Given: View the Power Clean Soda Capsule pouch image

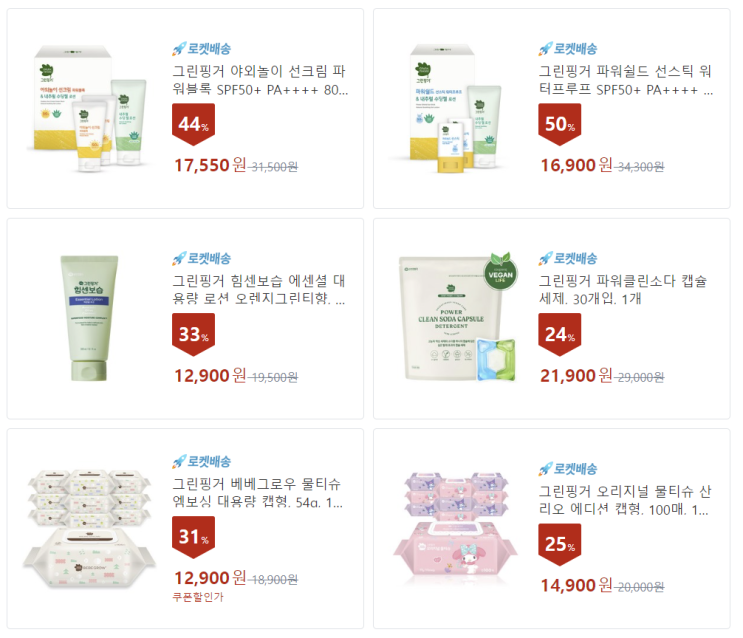Looking at the screenshot, I should [458, 317].
